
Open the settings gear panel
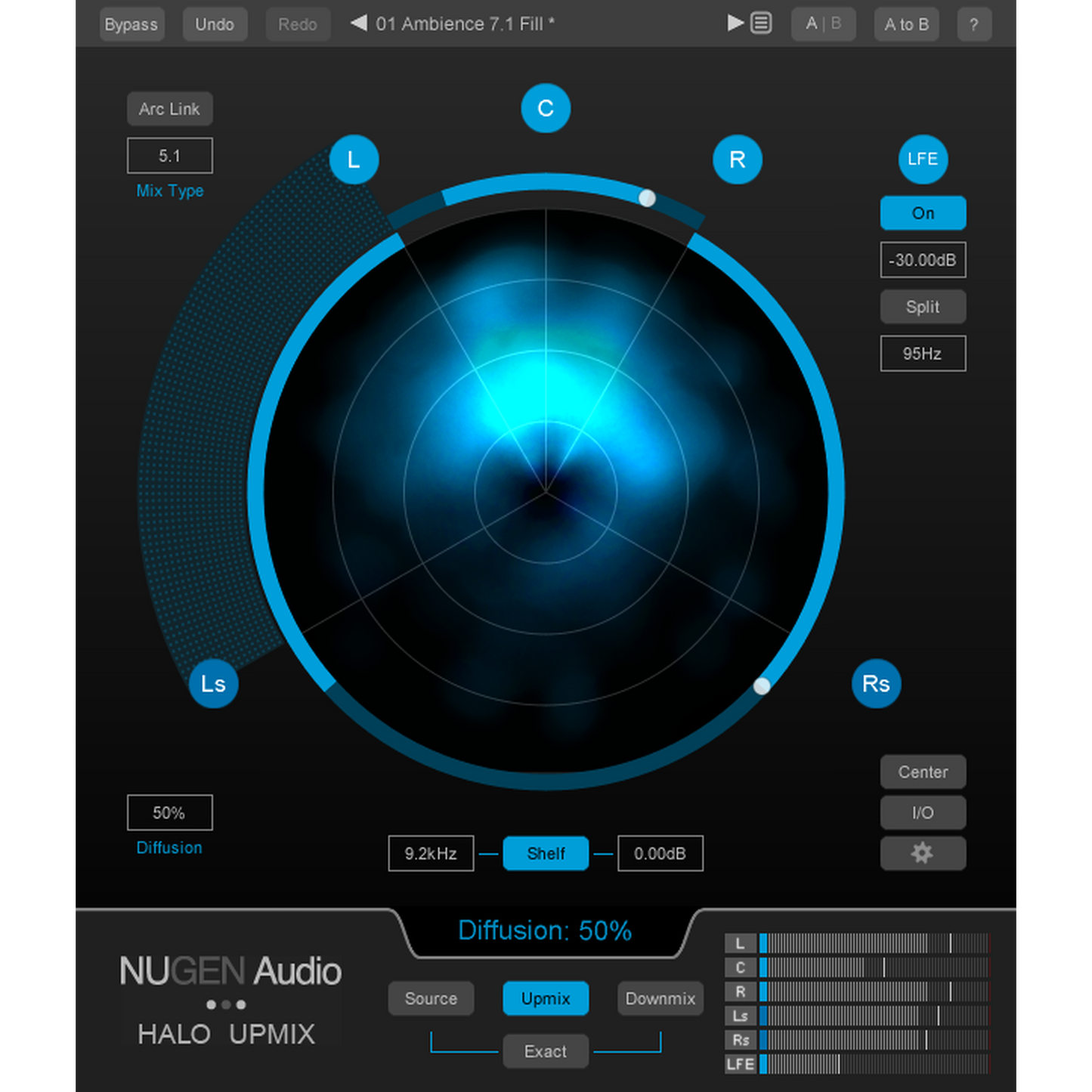click(923, 853)
